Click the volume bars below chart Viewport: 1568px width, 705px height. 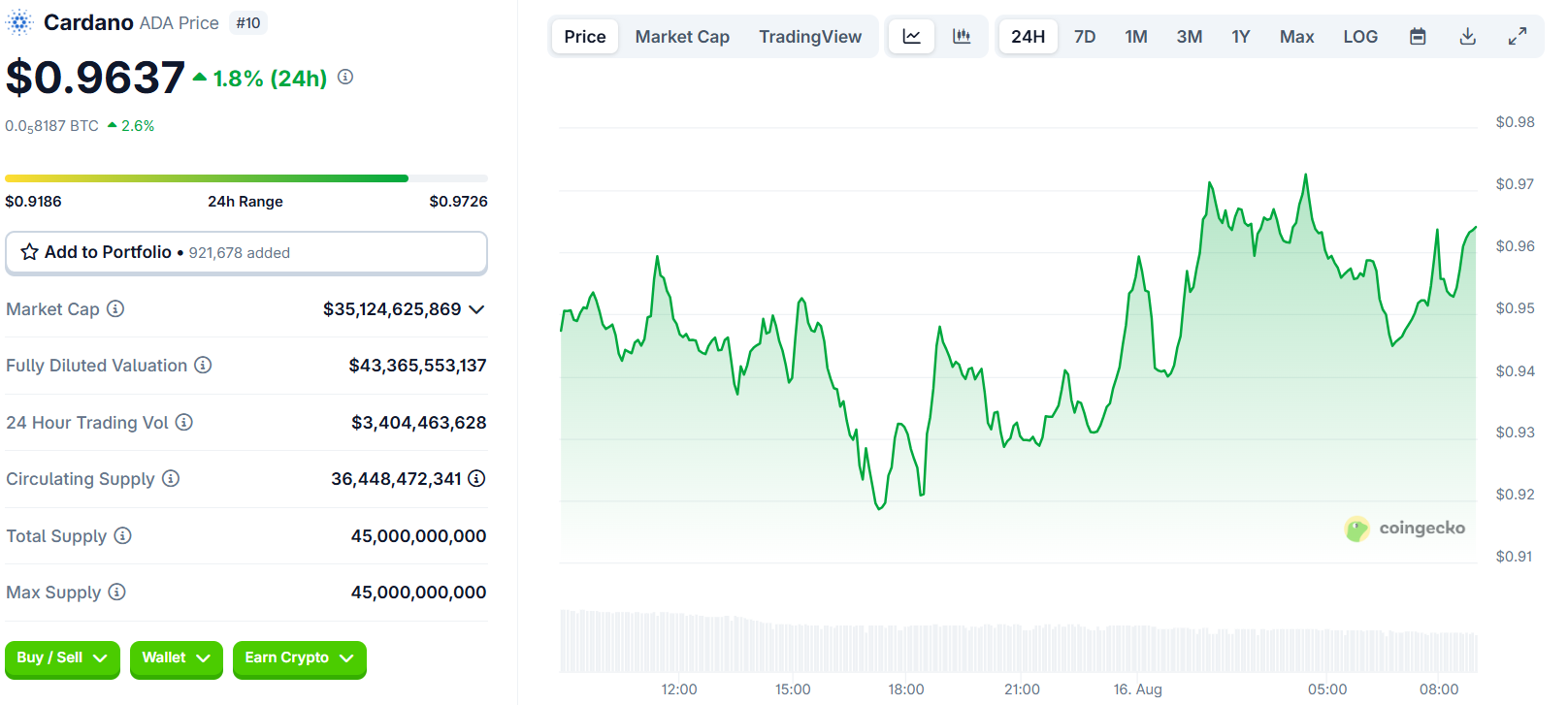pyautogui.click(x=1019, y=642)
